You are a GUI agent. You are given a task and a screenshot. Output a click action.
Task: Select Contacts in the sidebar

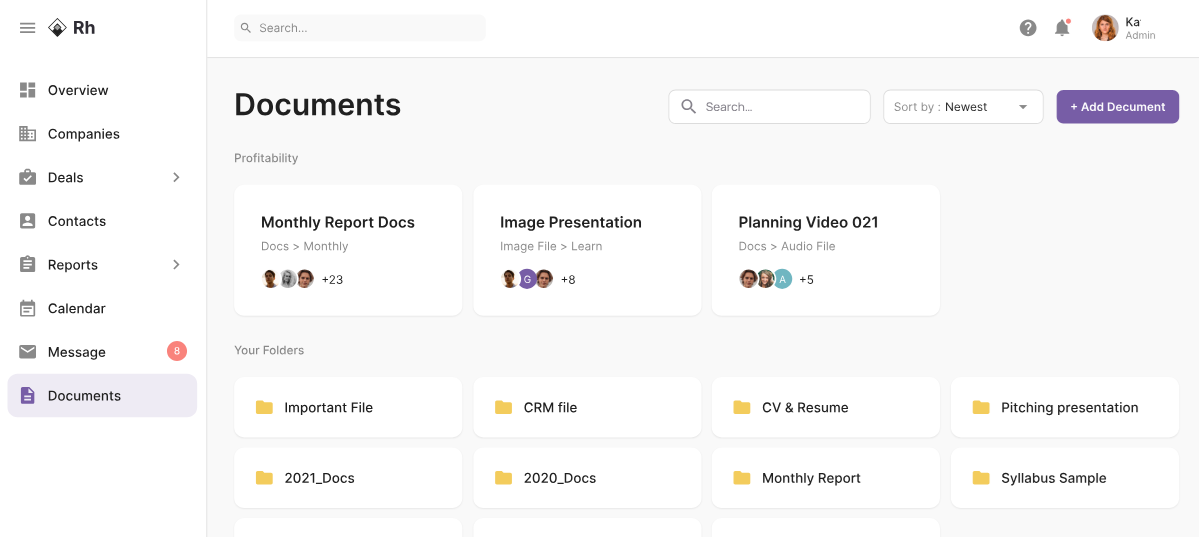coord(76,221)
